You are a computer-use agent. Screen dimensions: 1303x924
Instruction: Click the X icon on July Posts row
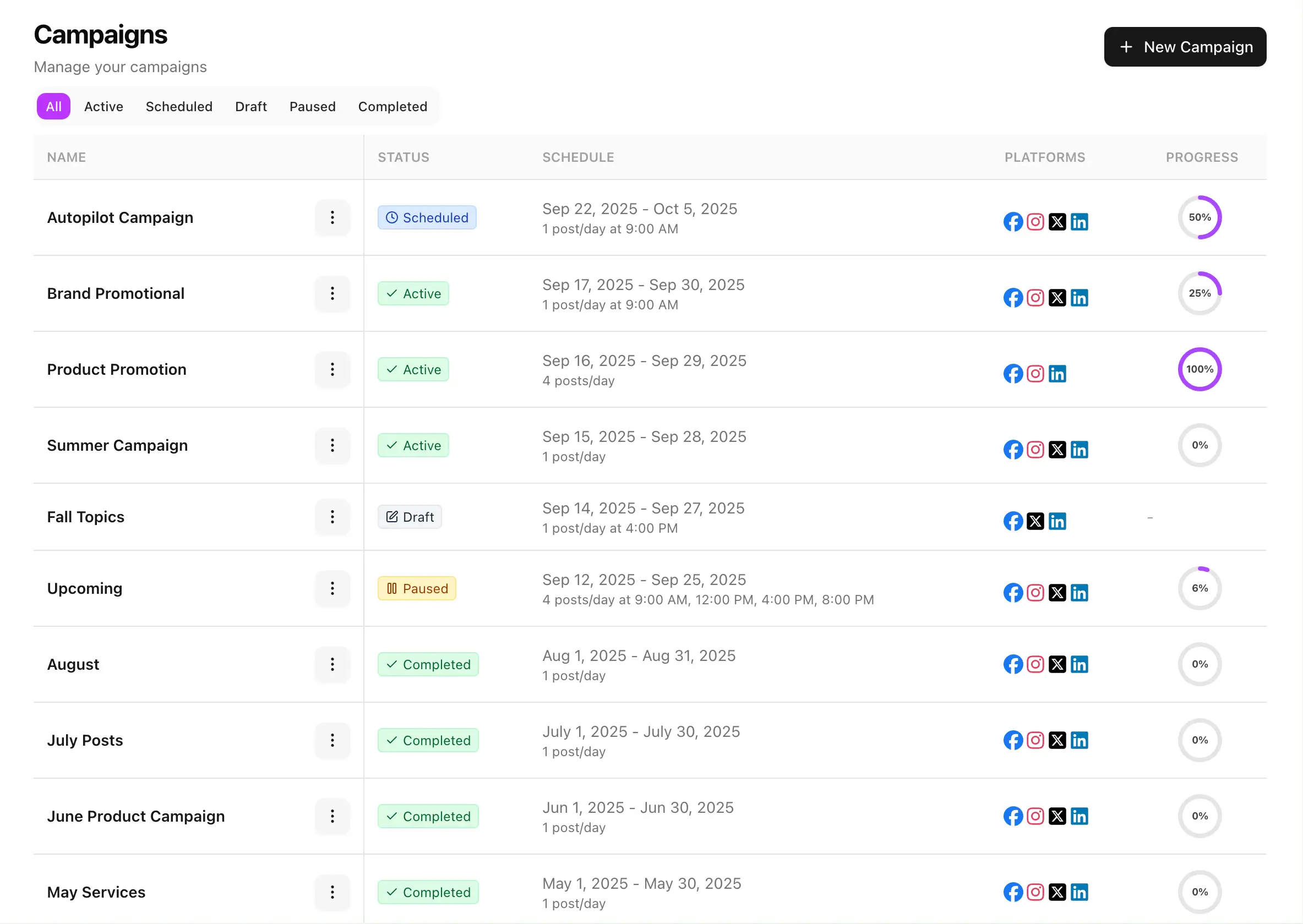coord(1058,740)
